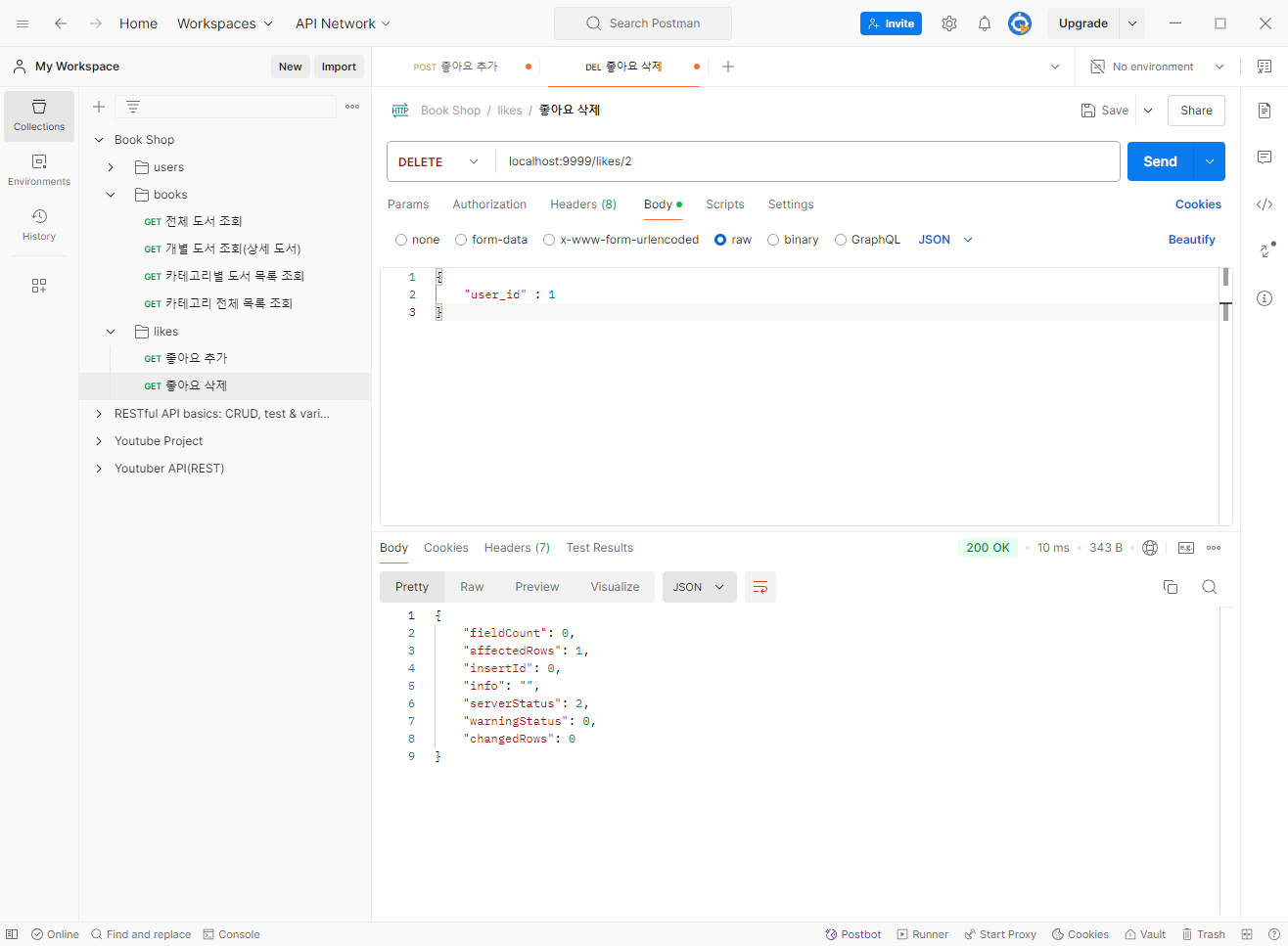Create new collection with plus icon
1288x946 pixels.
point(99,107)
